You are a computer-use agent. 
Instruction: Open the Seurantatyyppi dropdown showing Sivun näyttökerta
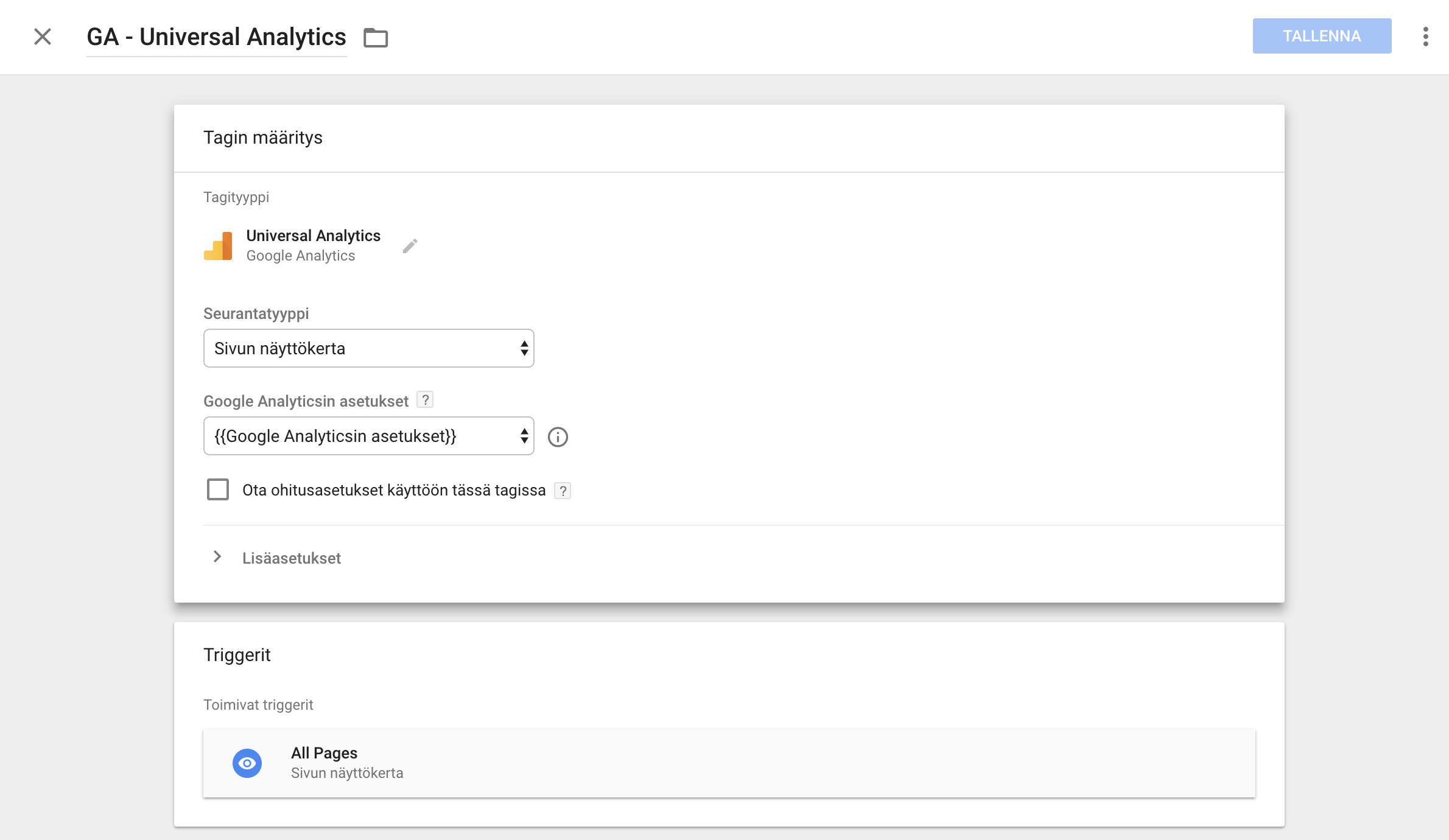(x=369, y=348)
